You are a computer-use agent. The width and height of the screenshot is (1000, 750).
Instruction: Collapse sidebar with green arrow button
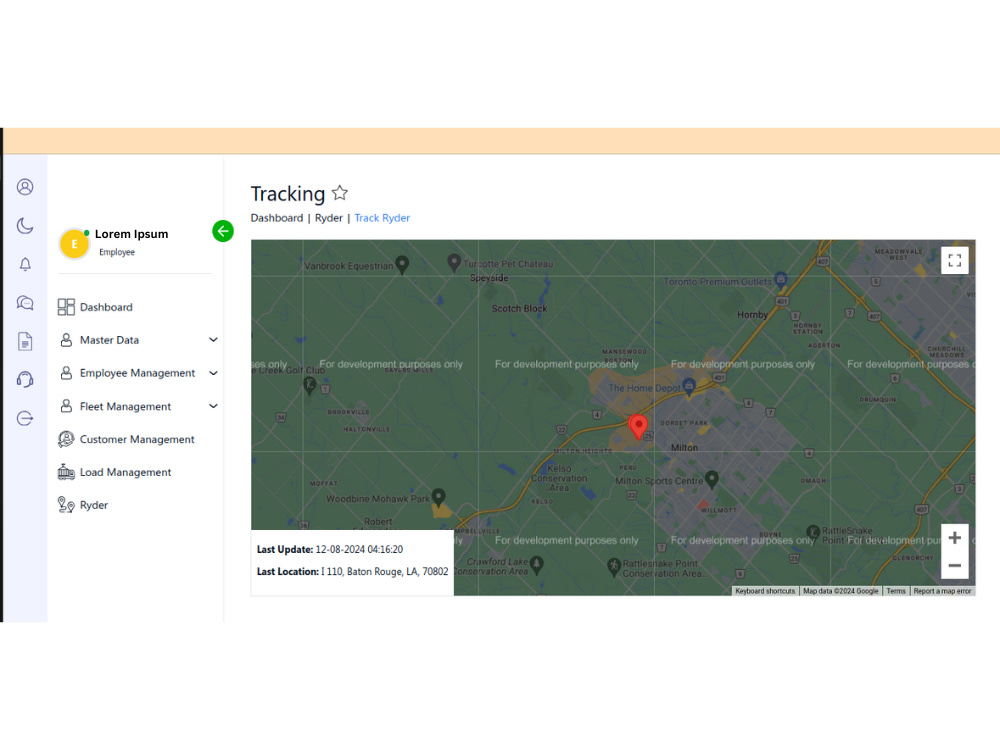[x=223, y=231]
